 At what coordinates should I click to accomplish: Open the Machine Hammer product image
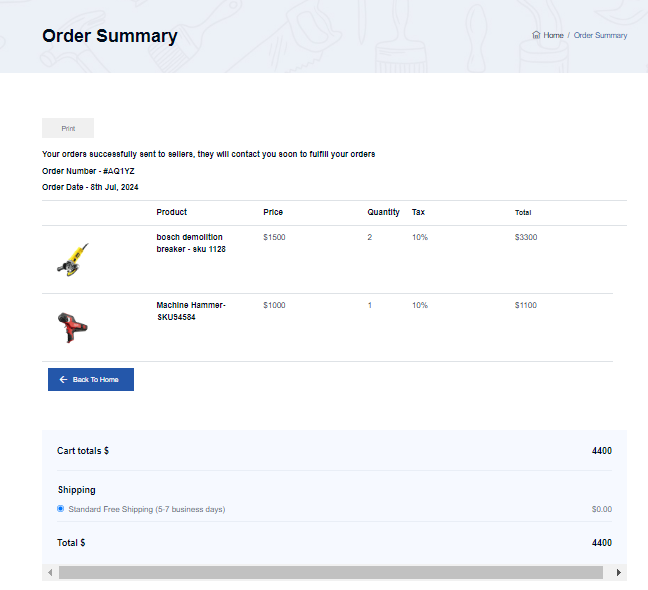tap(73, 327)
